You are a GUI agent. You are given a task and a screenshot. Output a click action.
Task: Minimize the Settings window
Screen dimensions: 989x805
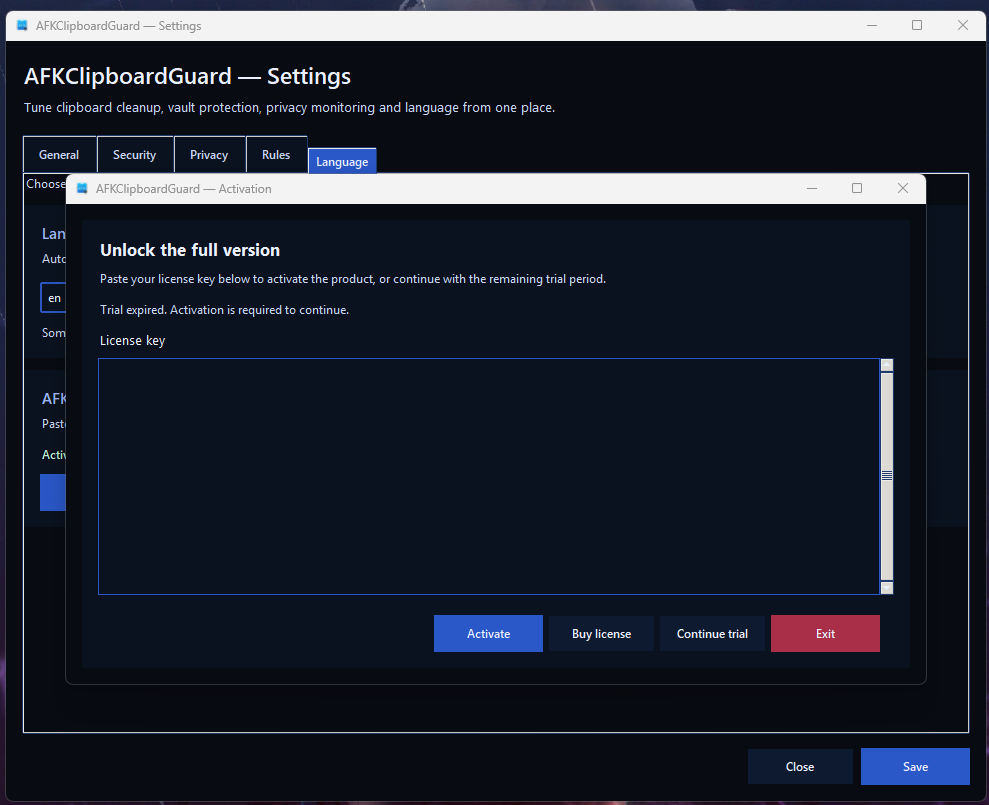pos(870,26)
